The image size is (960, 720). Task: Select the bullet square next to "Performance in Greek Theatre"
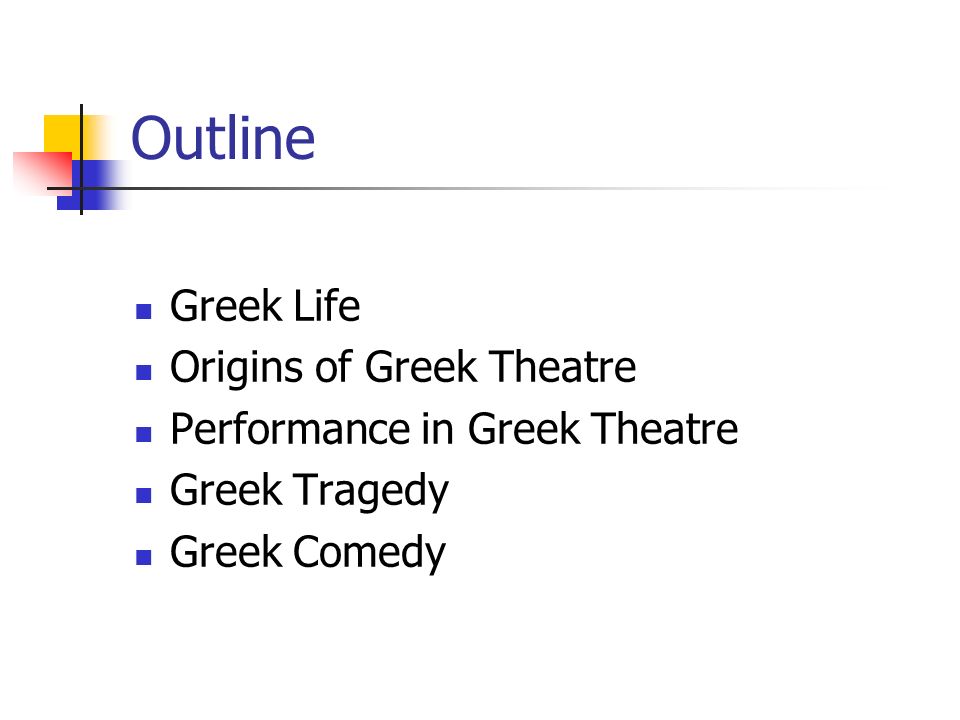[143, 434]
